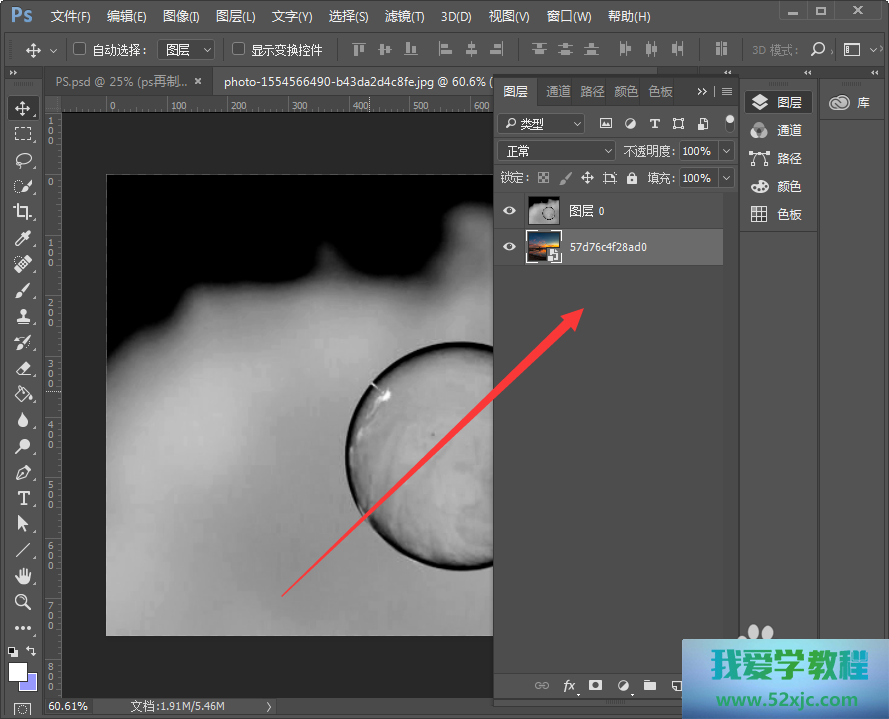Click the foreground color swatch
The width and height of the screenshot is (889, 719).
point(17,671)
